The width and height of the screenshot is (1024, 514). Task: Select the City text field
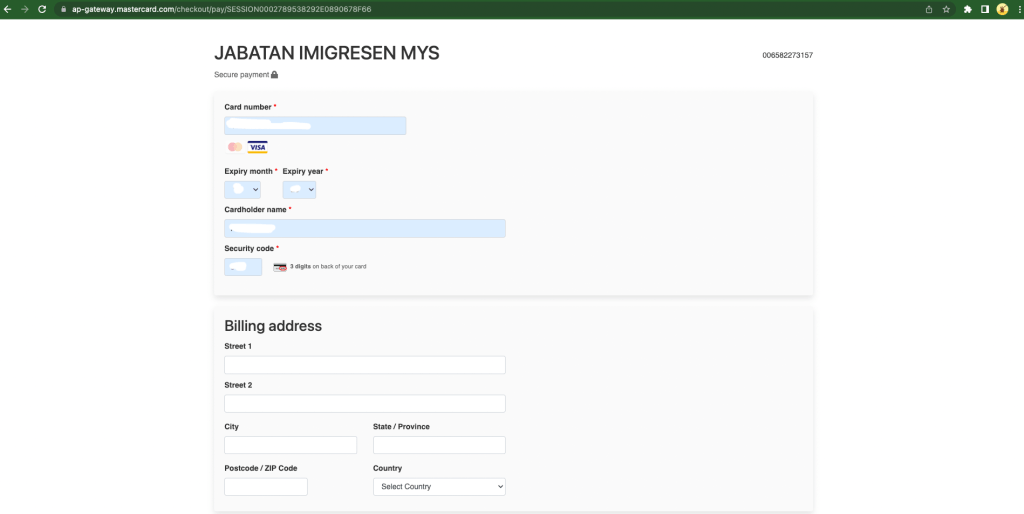(291, 445)
